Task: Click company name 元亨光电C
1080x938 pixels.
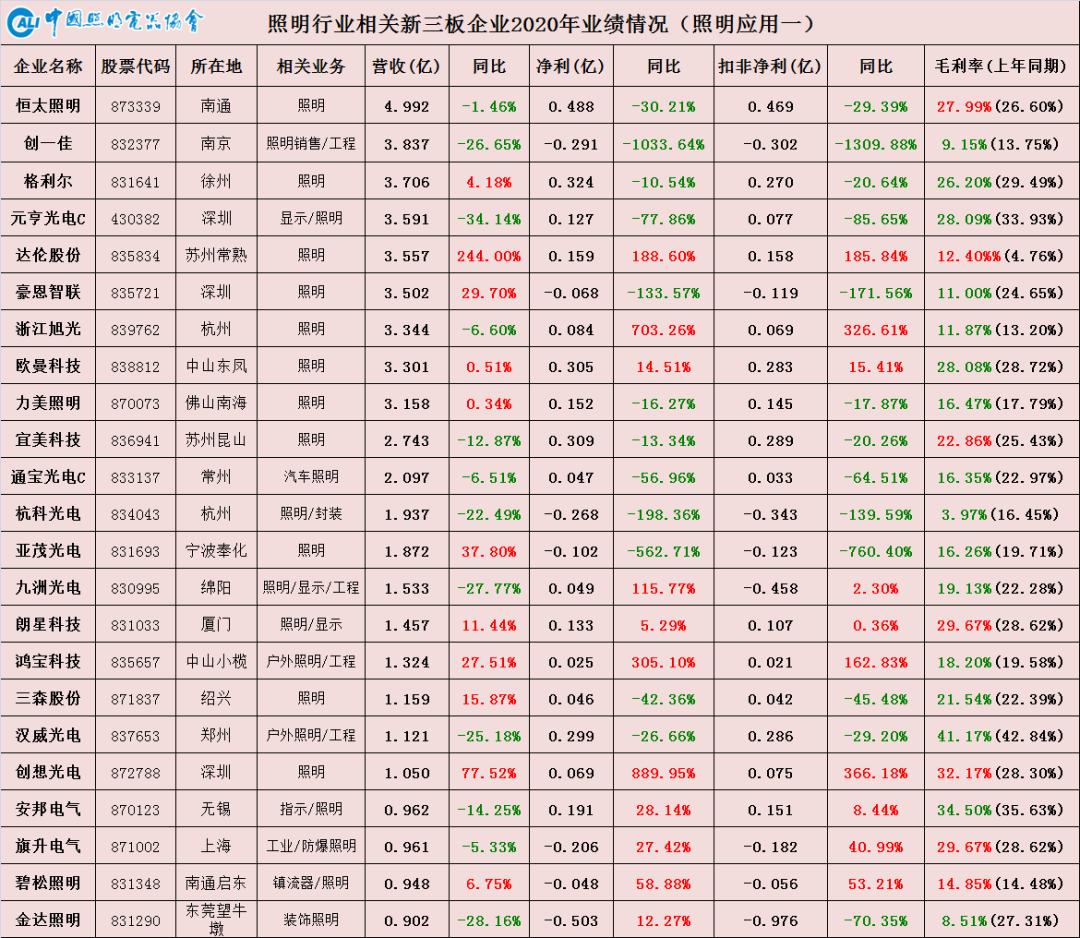Action: (48, 218)
